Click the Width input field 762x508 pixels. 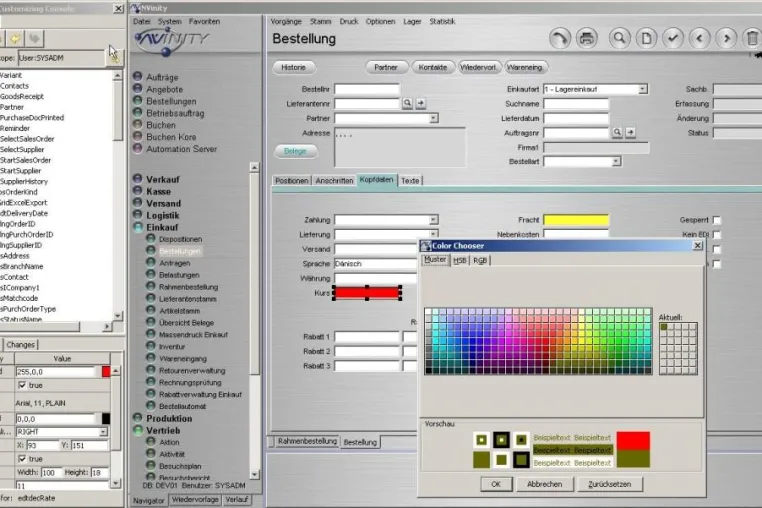pos(51,473)
